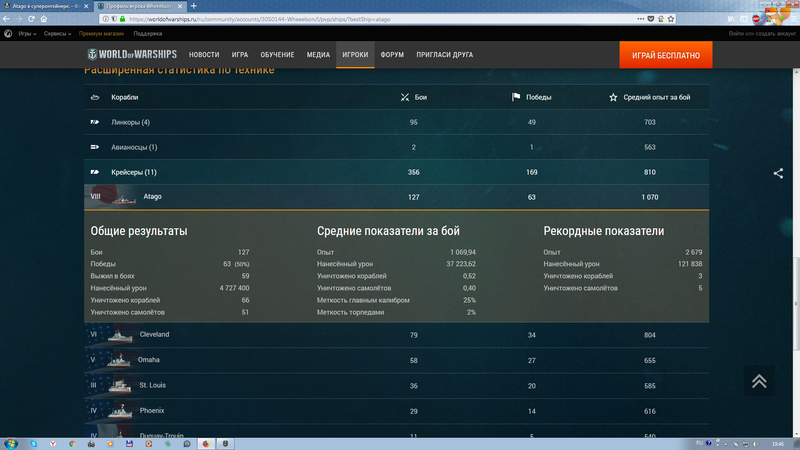Open Adblock Plus extension
The height and width of the screenshot is (450, 800).
(x=756, y=19)
